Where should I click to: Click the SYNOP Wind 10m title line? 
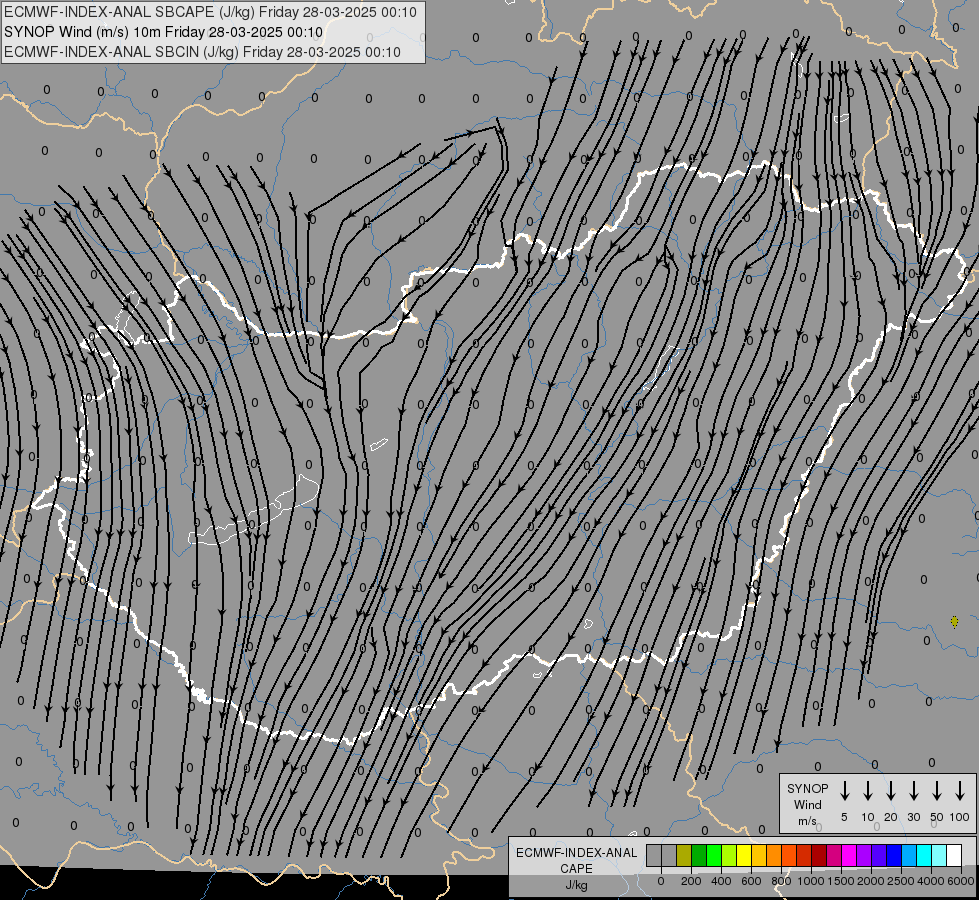click(164, 32)
